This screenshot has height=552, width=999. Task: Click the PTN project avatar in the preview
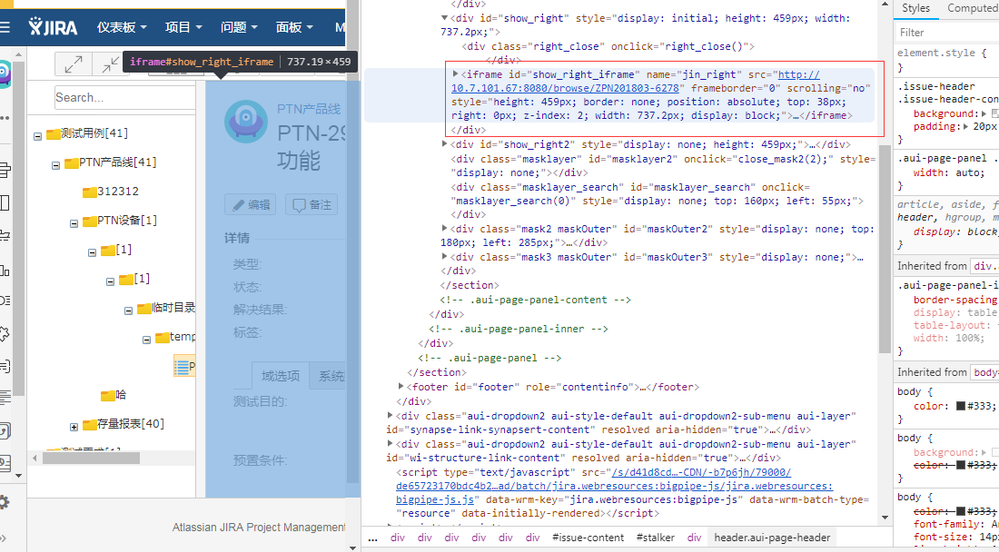pos(246,121)
